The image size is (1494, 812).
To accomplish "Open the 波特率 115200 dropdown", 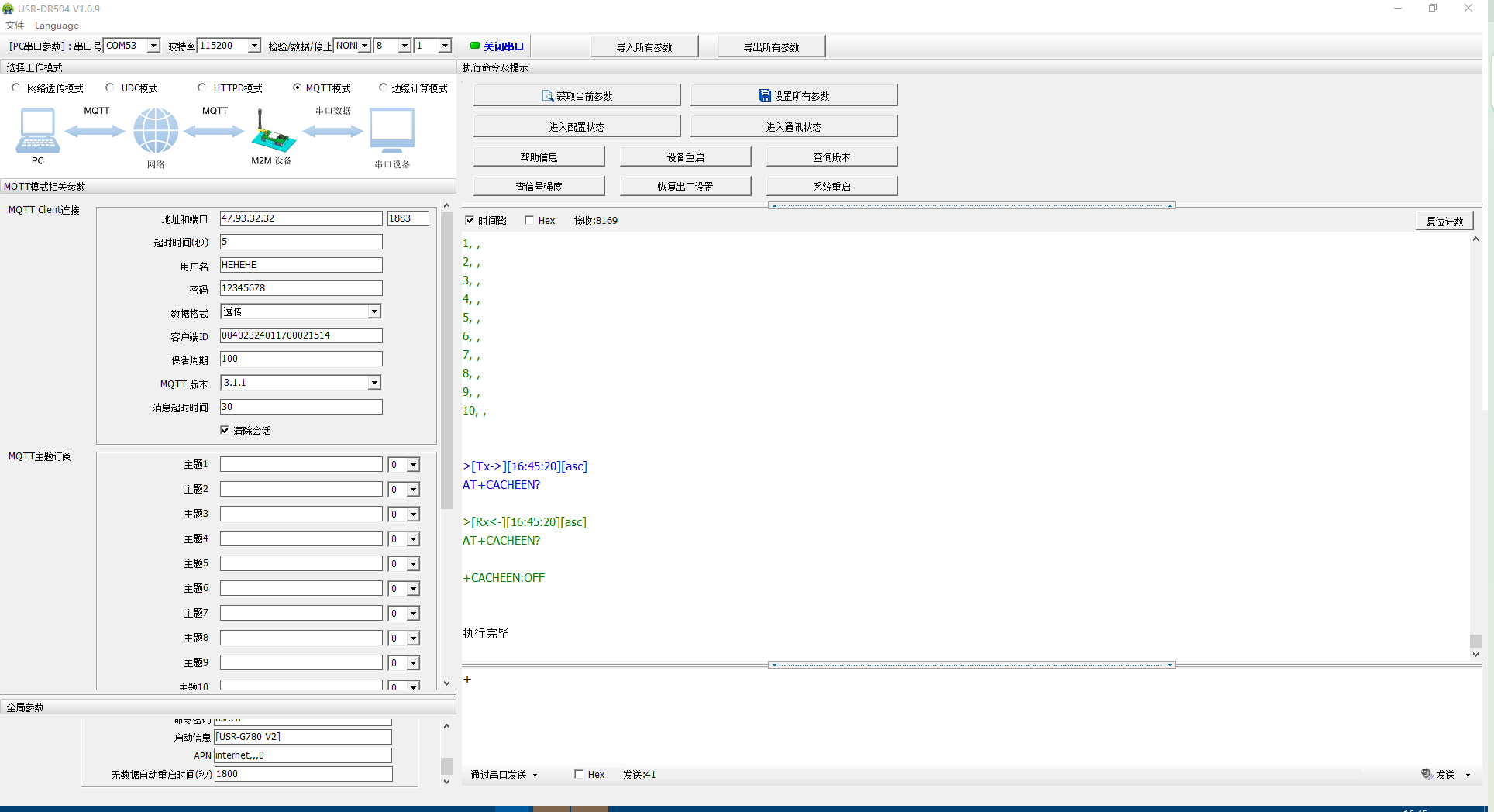I will point(254,46).
